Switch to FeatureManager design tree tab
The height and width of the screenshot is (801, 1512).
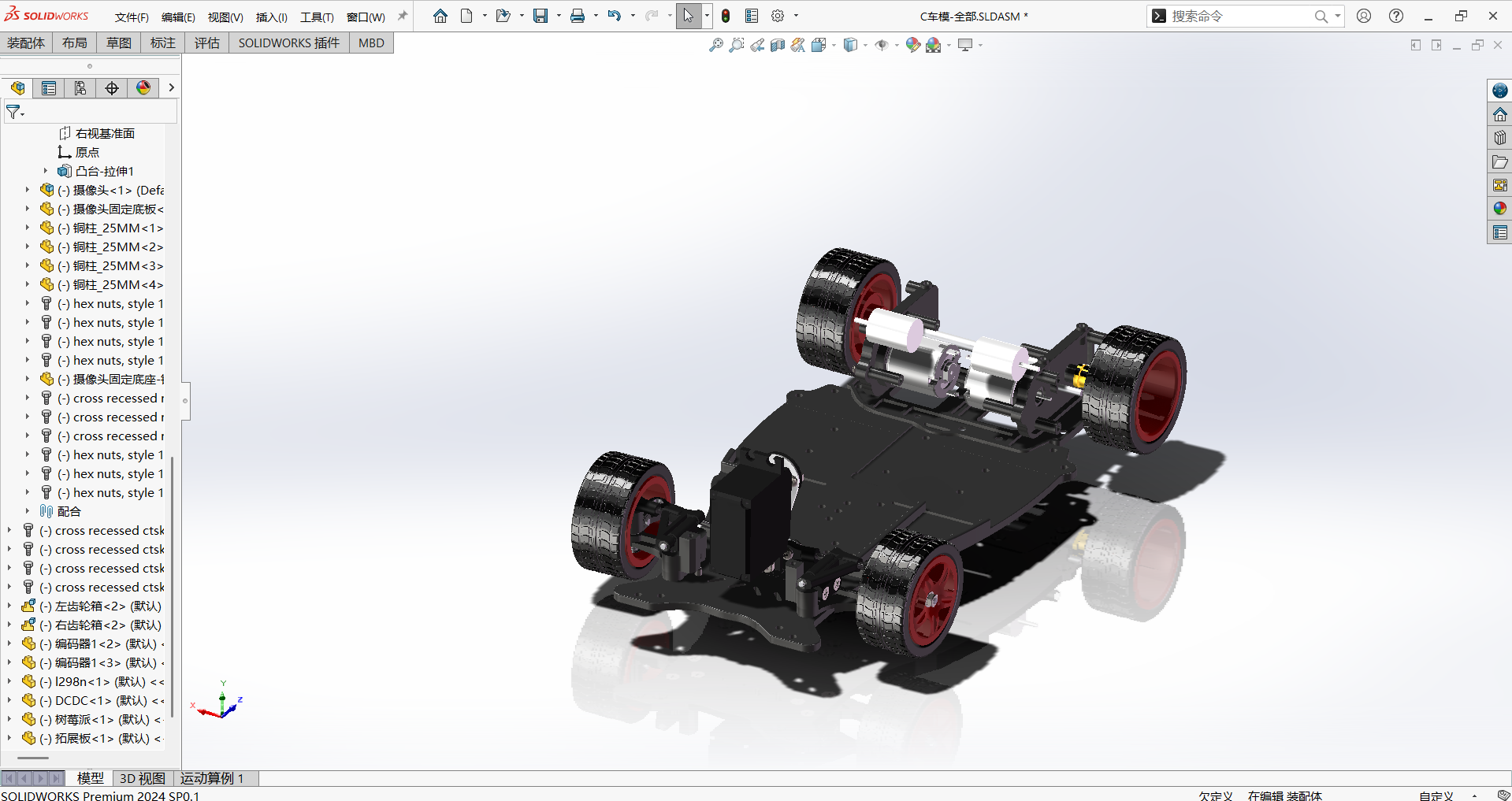(x=17, y=87)
